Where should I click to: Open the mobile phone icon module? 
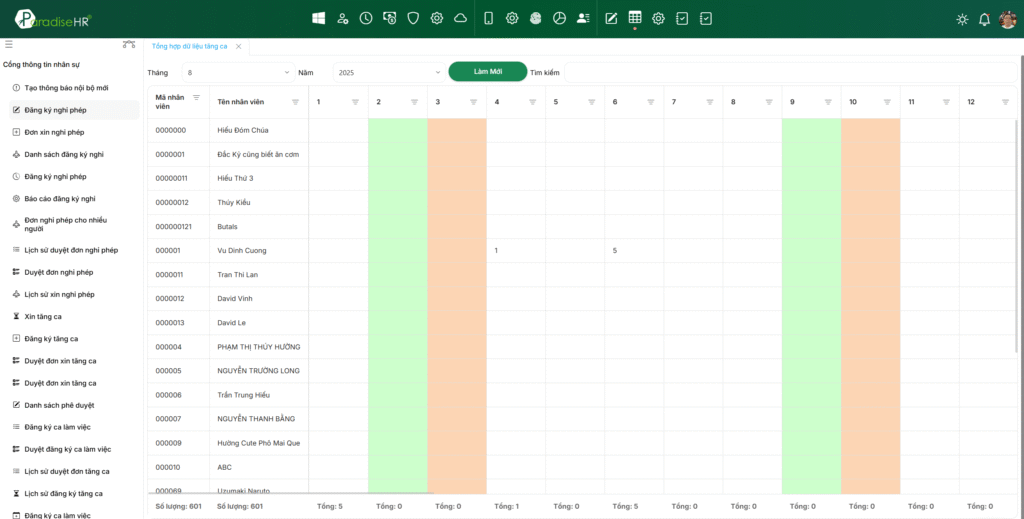click(x=488, y=18)
